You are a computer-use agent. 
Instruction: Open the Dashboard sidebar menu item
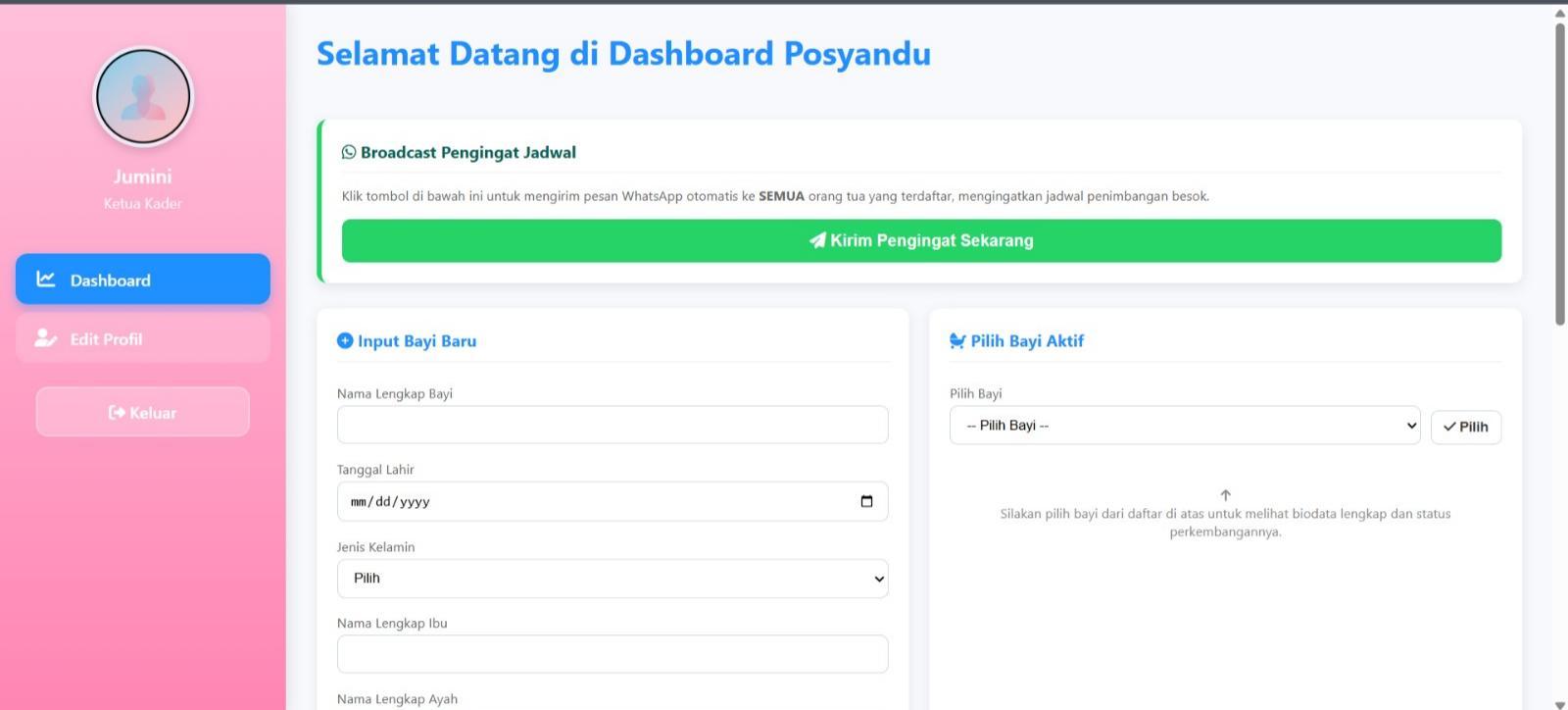(143, 279)
